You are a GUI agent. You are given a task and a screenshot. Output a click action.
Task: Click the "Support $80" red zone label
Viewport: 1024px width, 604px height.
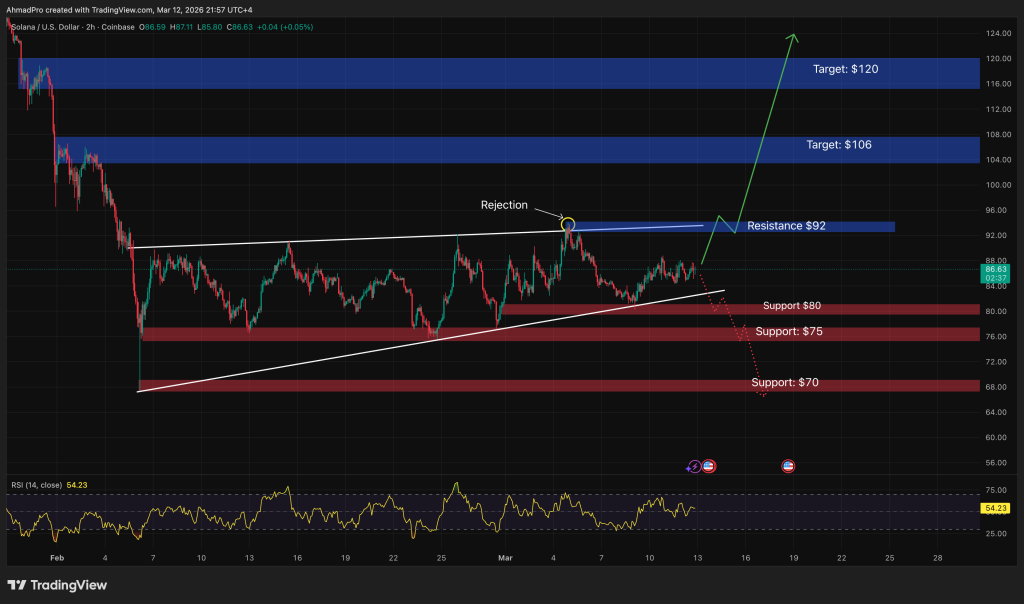click(x=792, y=305)
